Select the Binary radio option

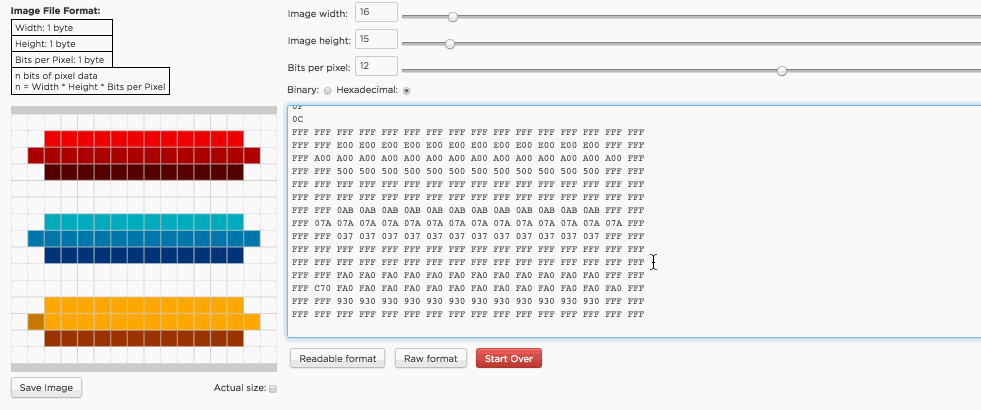pos(328,90)
